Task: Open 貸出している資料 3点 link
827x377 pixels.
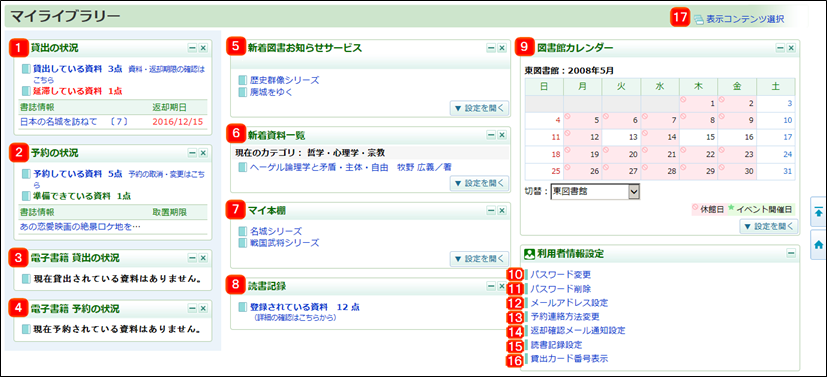Action: [78, 69]
